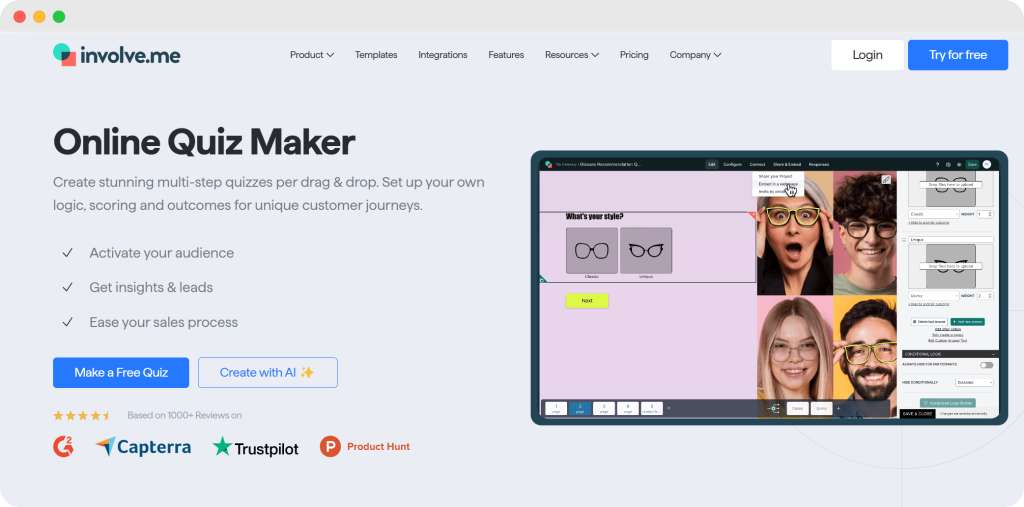Viewport: 1024px width, 507px height.
Task: Click the plus icon after the contact page
Action: pyautogui.click(x=669, y=408)
